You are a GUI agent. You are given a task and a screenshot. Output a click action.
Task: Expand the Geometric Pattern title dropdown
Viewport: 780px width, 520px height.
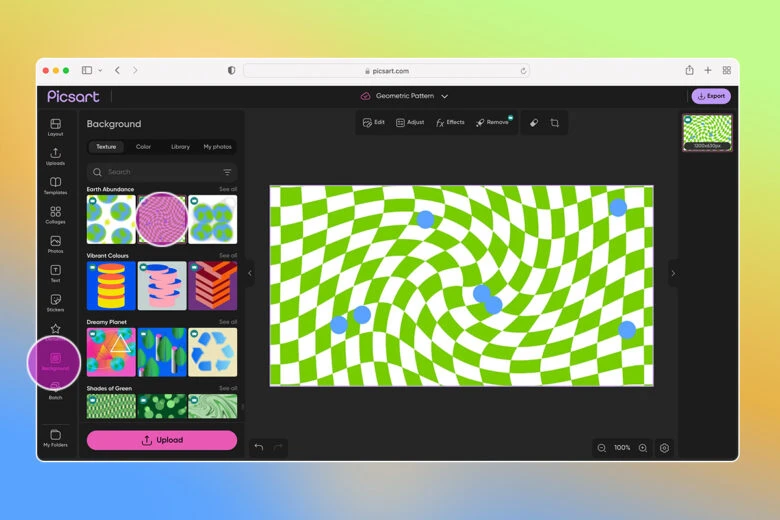(x=444, y=96)
